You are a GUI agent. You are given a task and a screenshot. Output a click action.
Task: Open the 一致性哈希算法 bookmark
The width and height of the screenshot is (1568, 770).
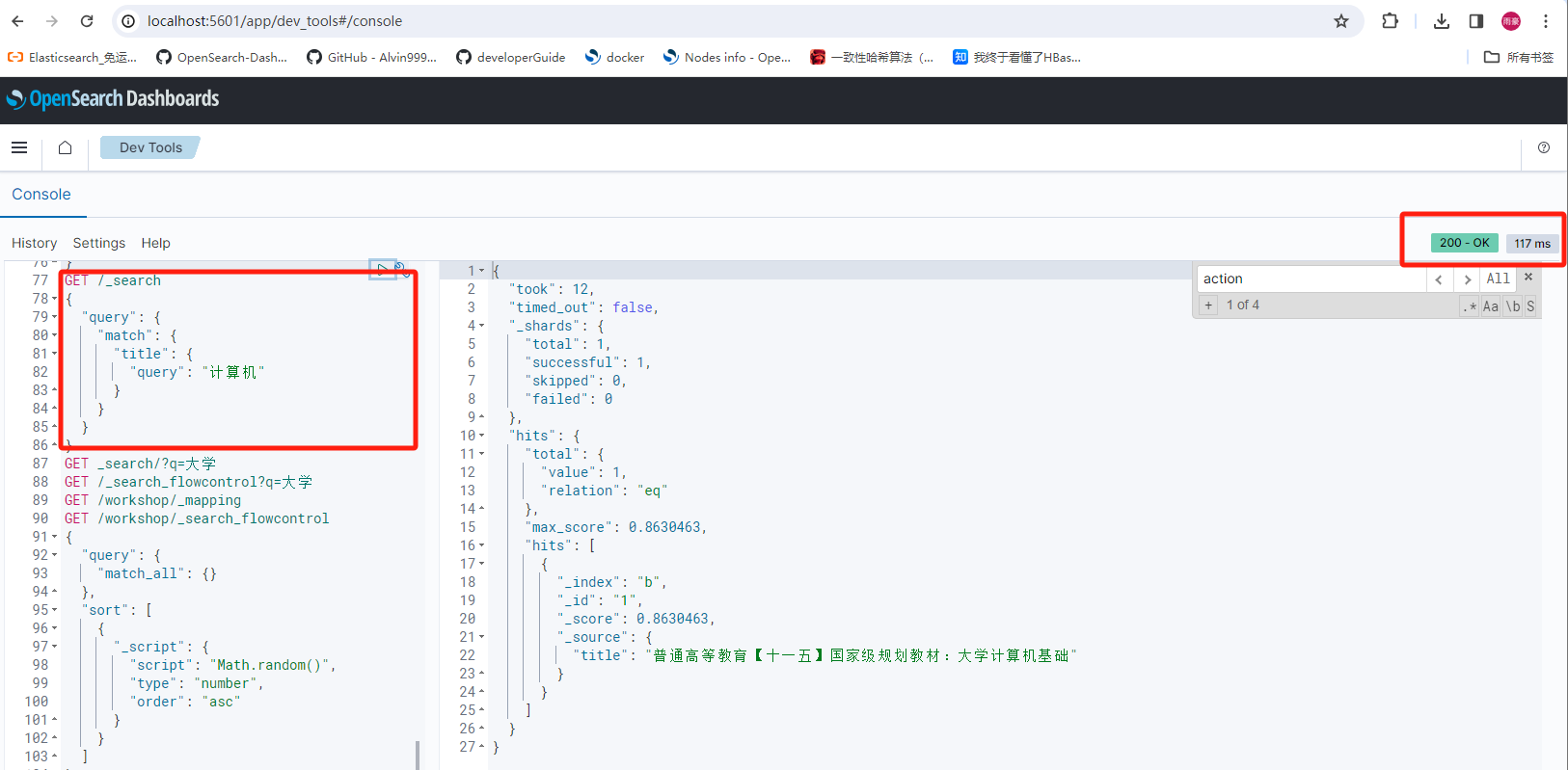point(872,58)
